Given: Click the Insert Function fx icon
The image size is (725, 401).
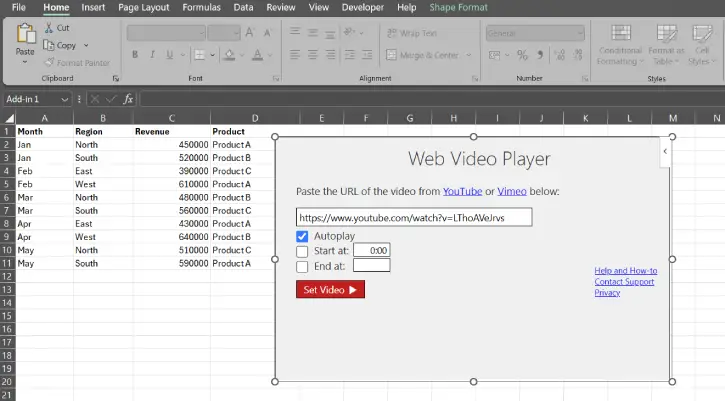Looking at the screenshot, I should pyautogui.click(x=128, y=99).
